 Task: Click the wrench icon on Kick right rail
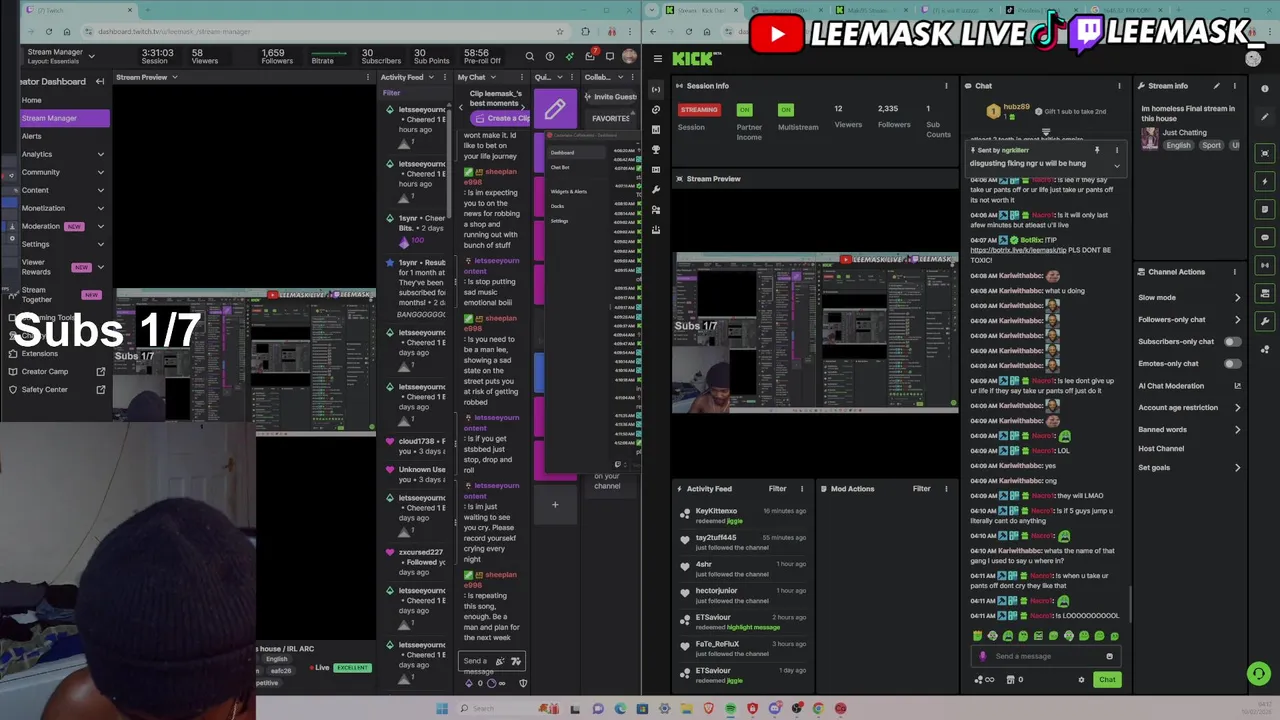(1265, 321)
